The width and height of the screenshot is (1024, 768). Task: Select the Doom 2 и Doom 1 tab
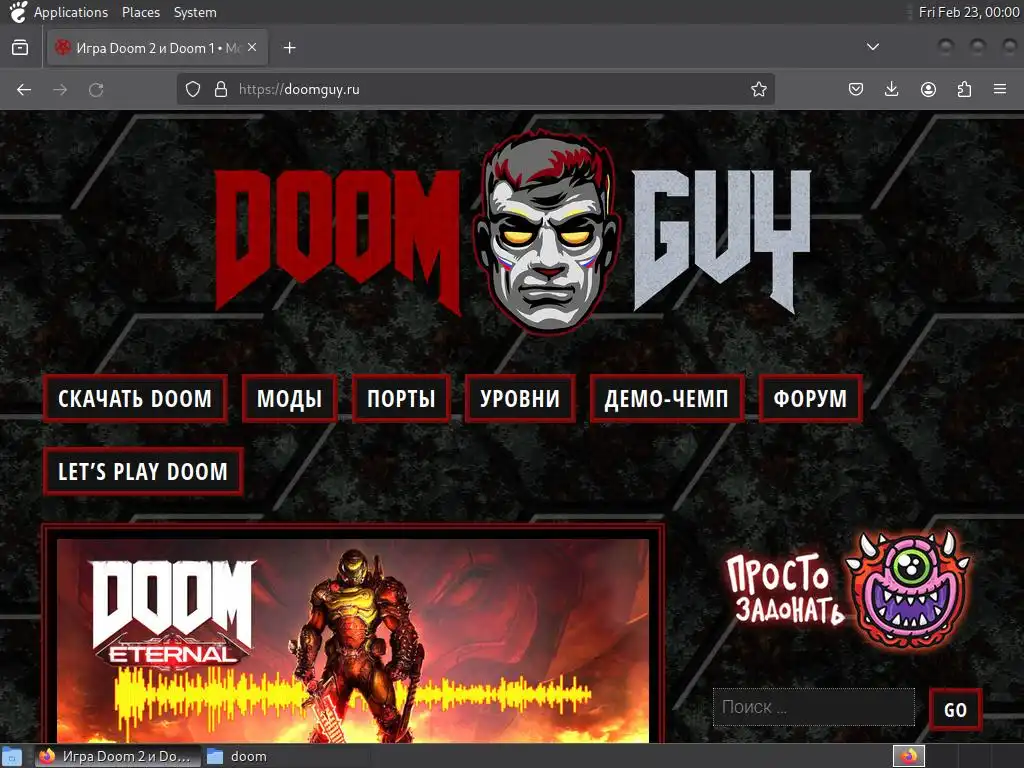click(157, 48)
